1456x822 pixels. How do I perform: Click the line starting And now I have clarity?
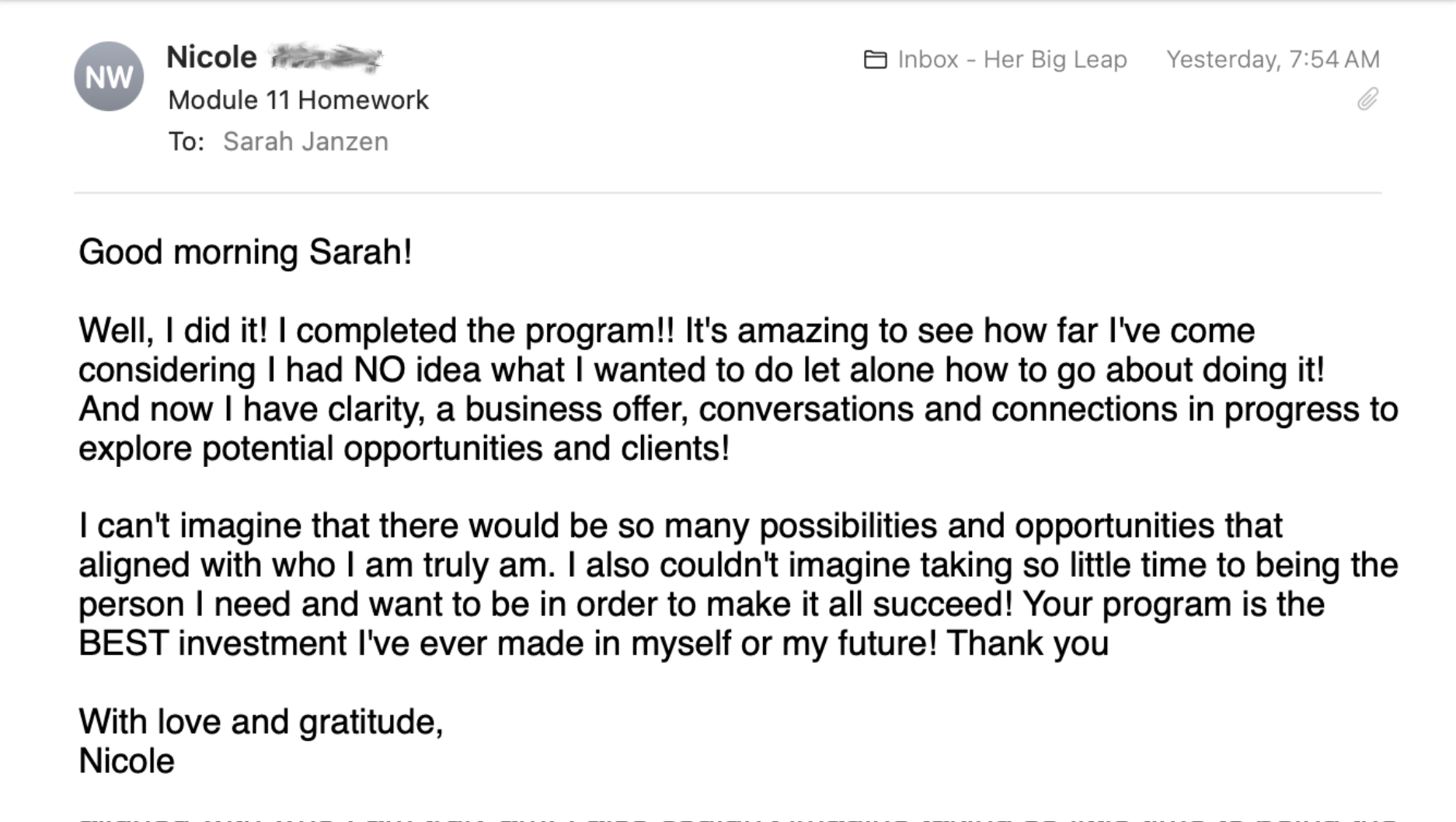click(x=738, y=409)
